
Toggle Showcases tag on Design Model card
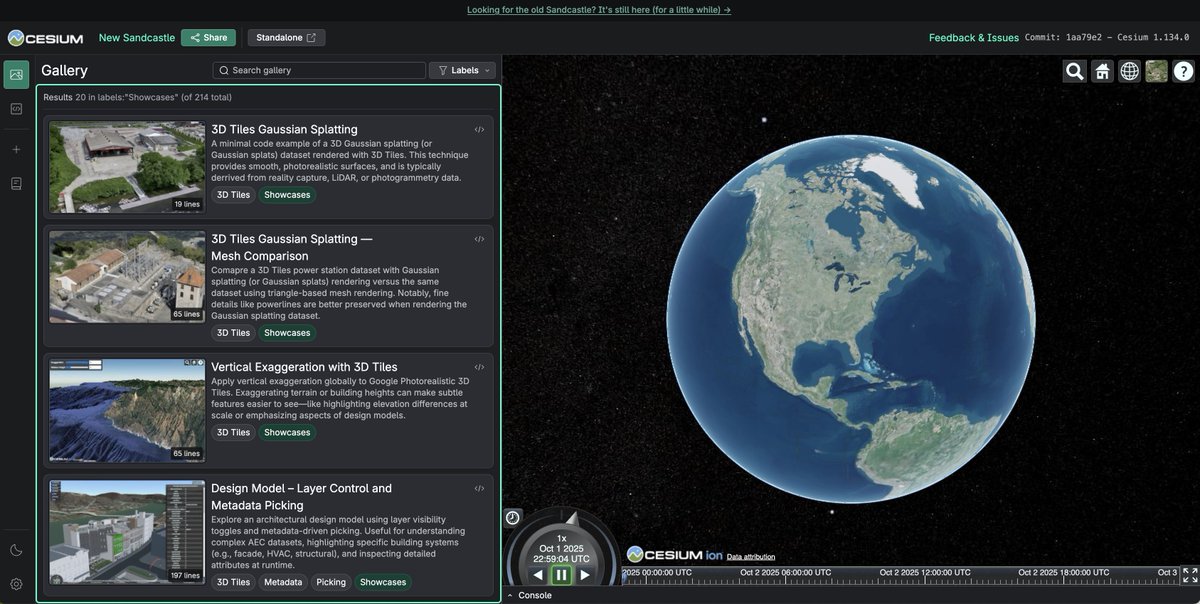[x=383, y=582]
